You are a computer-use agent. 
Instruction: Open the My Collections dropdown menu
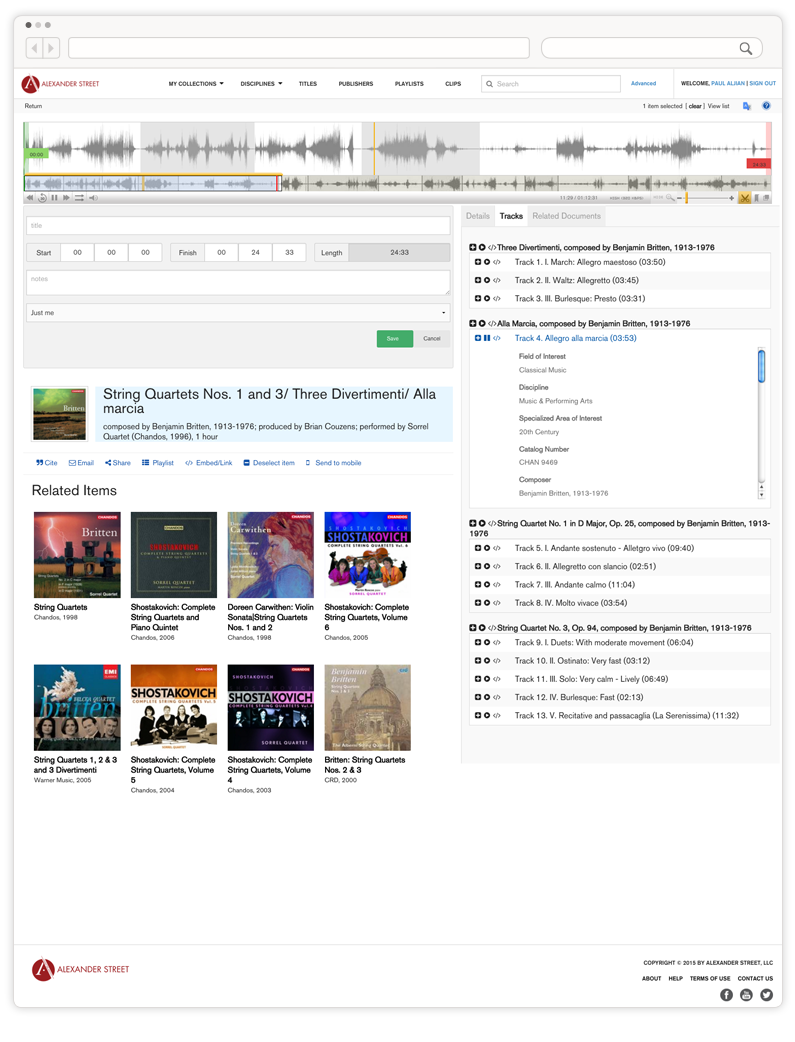coord(196,84)
